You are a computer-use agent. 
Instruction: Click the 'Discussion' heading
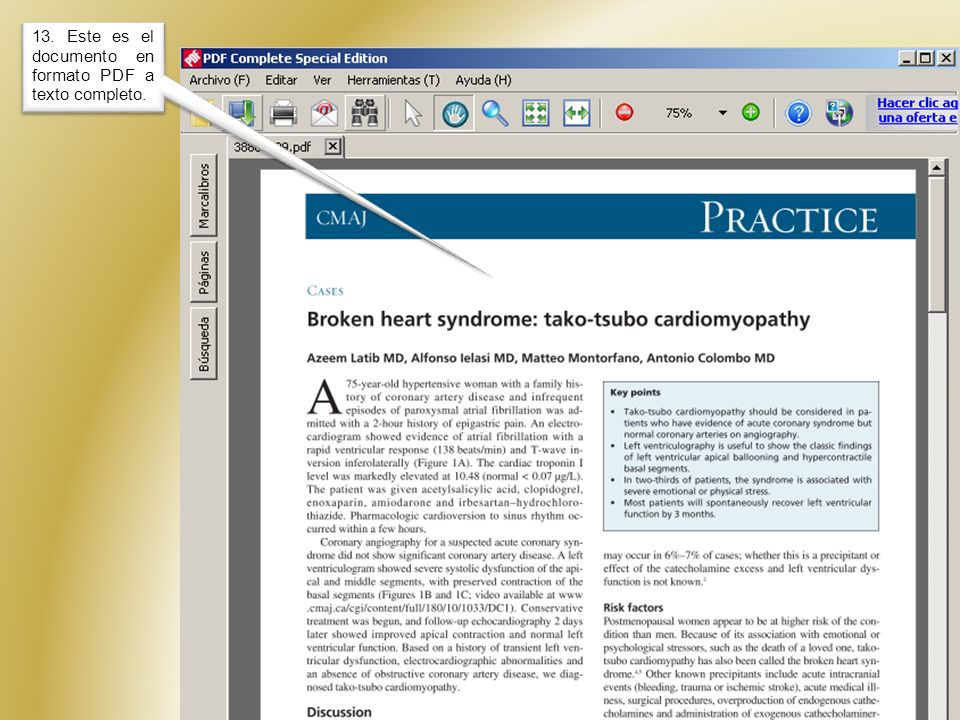[339, 712]
